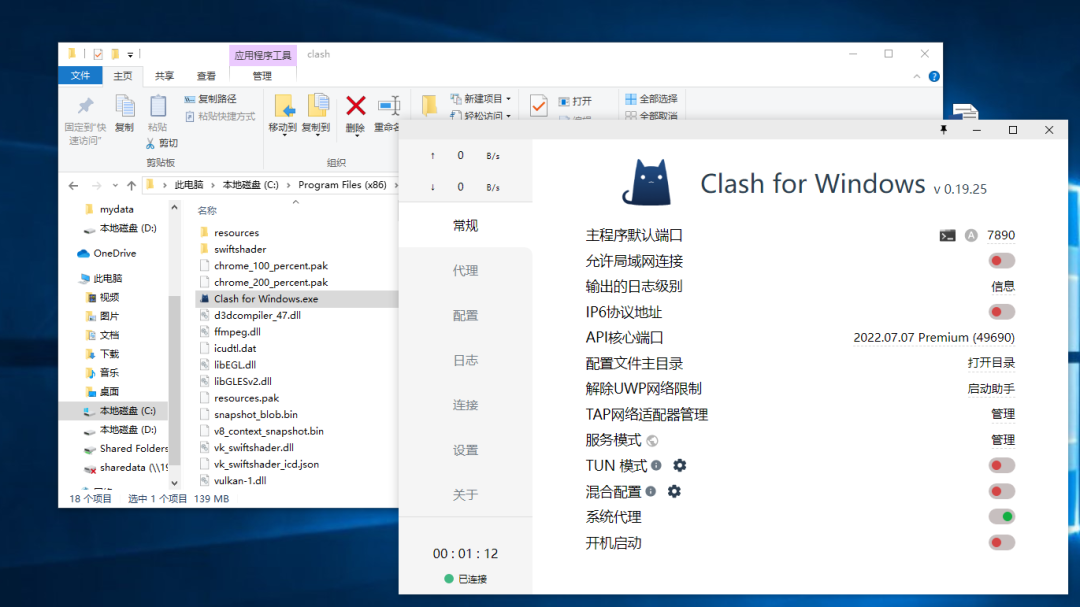Enable Start with Windows (开机启动) switch

coord(1001,542)
